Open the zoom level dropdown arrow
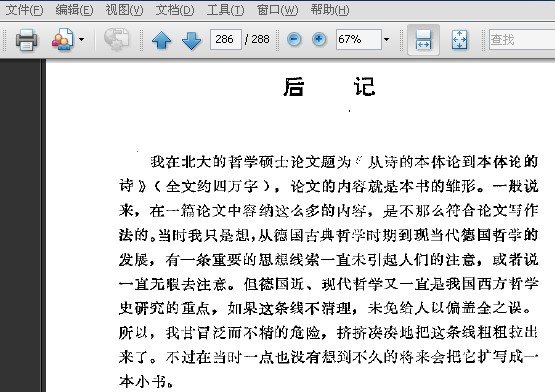This screenshot has height=392, width=555. (387, 39)
